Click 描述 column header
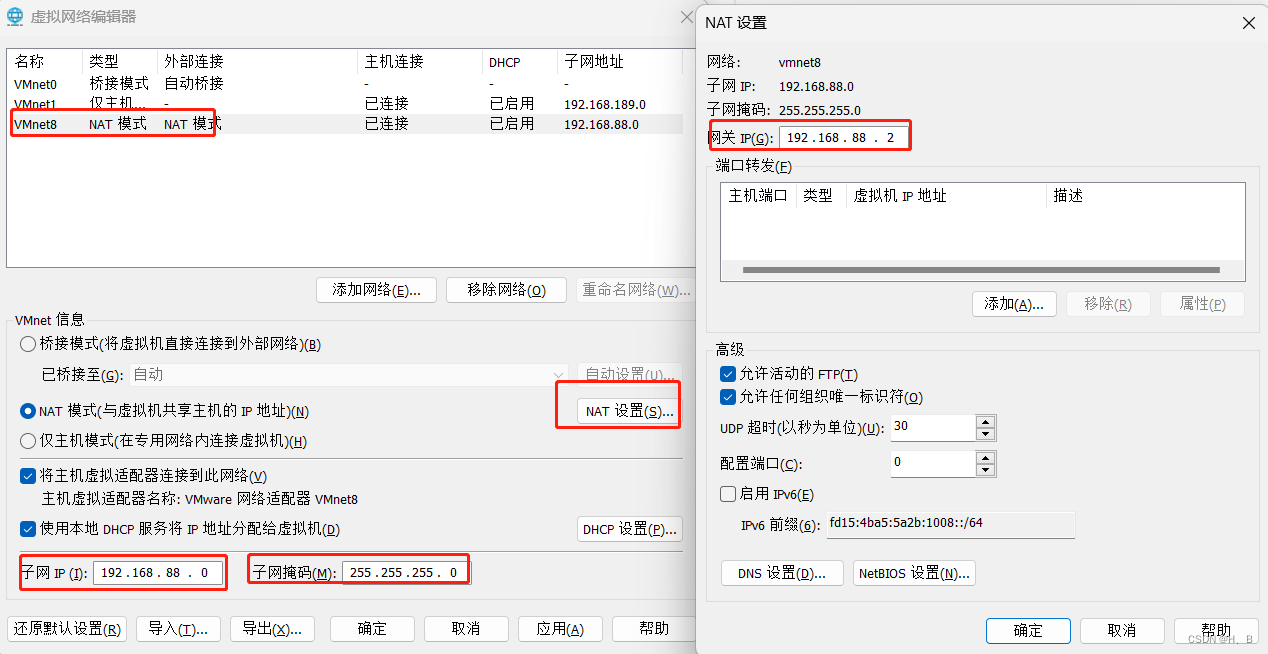This screenshot has width=1268, height=654. [1145, 196]
